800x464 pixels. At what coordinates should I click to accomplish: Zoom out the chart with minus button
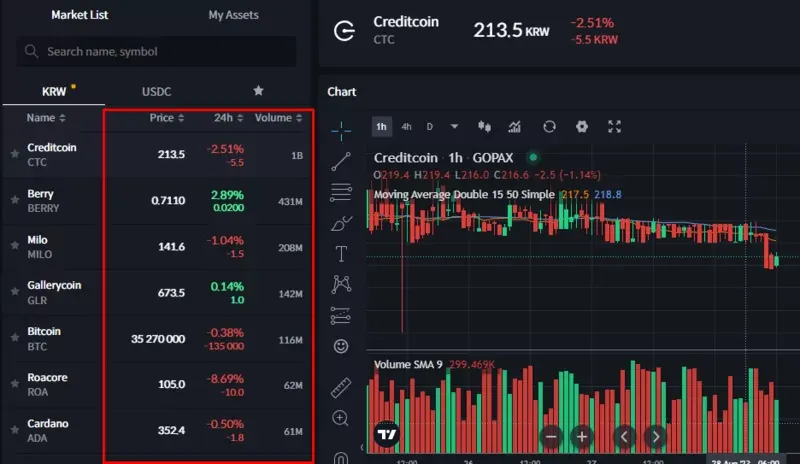pos(551,436)
